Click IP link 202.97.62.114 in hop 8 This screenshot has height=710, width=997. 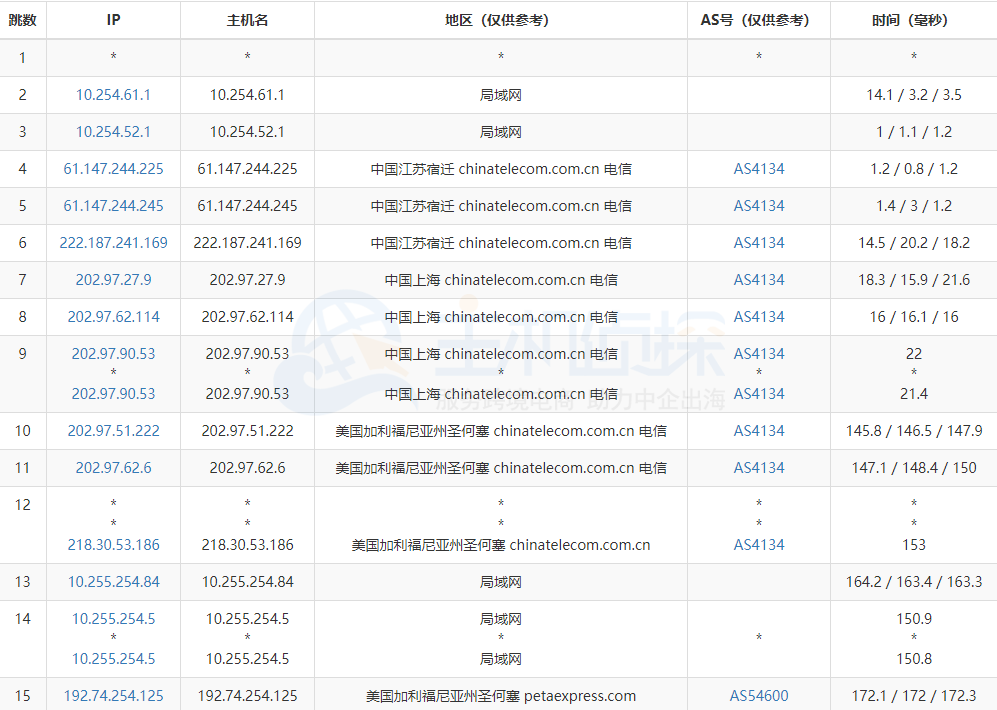click(113, 317)
